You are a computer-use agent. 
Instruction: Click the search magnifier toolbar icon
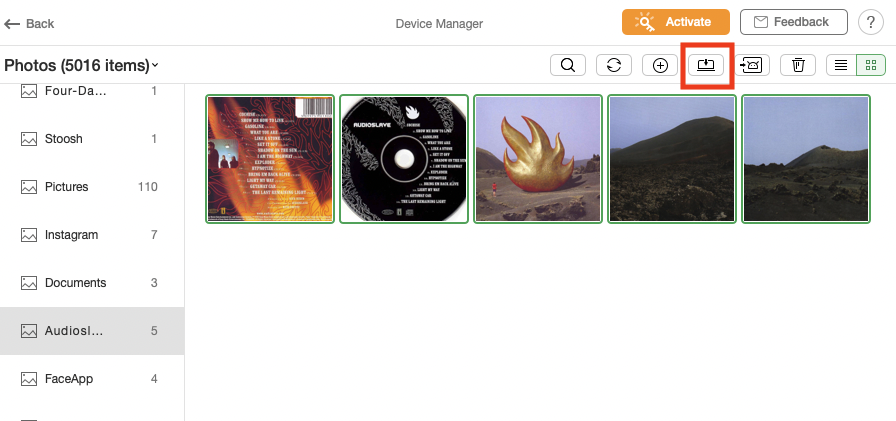(568, 65)
